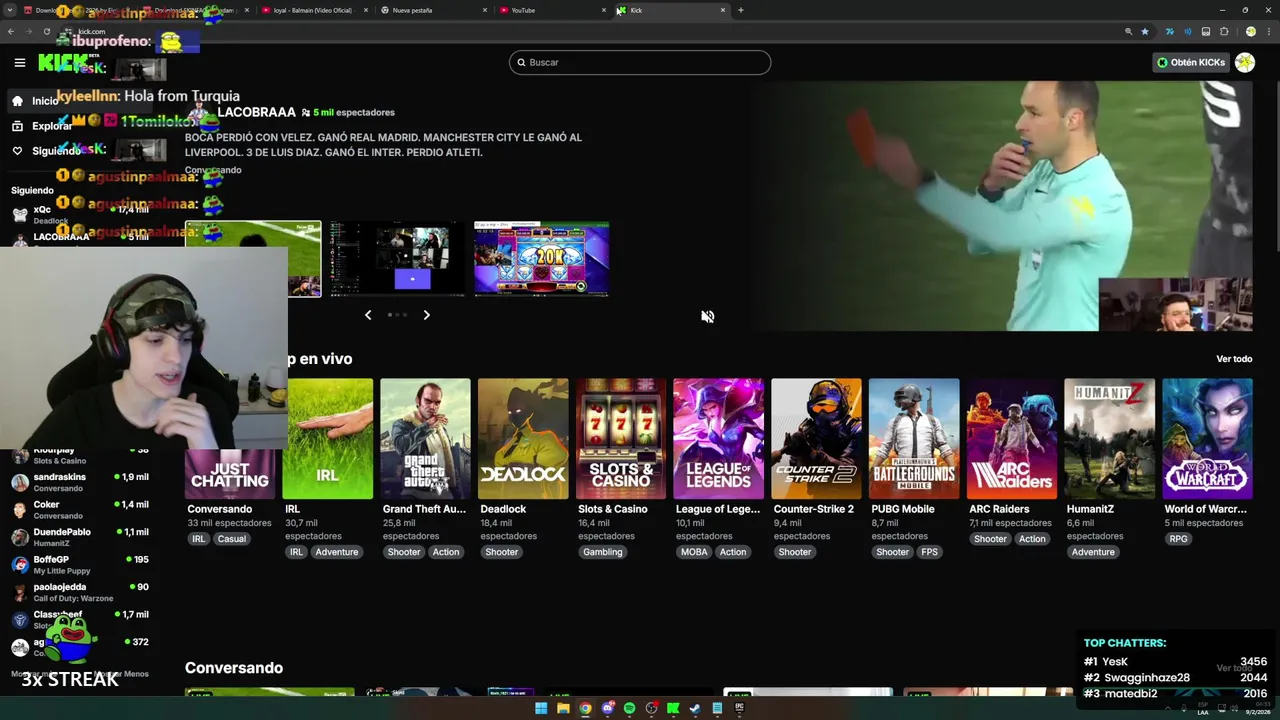
Task: Click the media control icon in Chrome toolbar
Action: pos(1206,31)
